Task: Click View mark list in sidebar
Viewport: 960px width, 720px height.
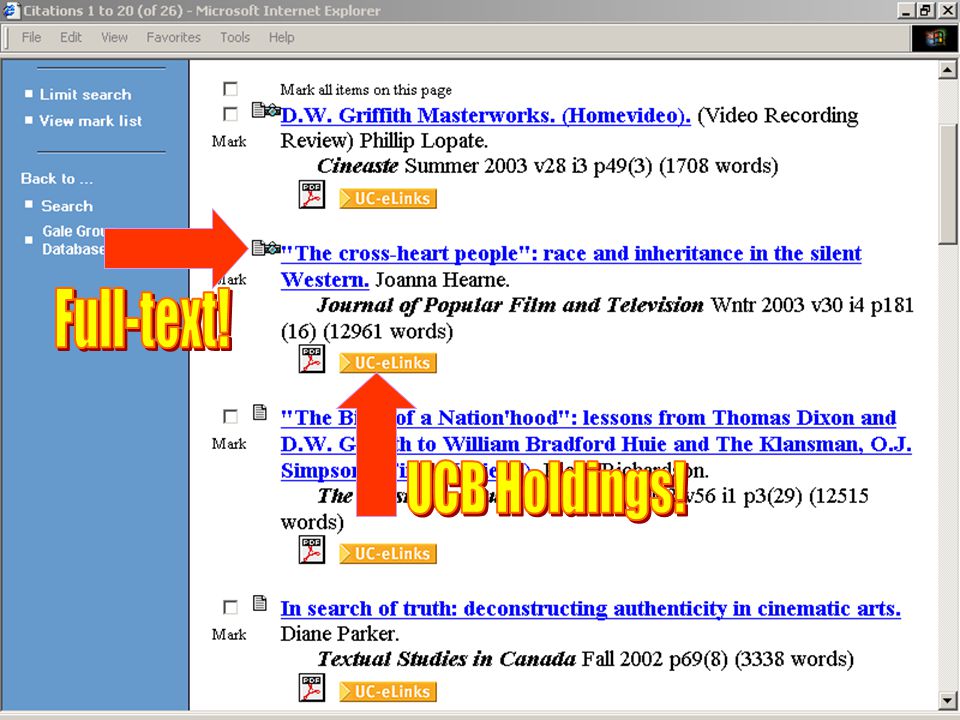Action: coord(91,121)
